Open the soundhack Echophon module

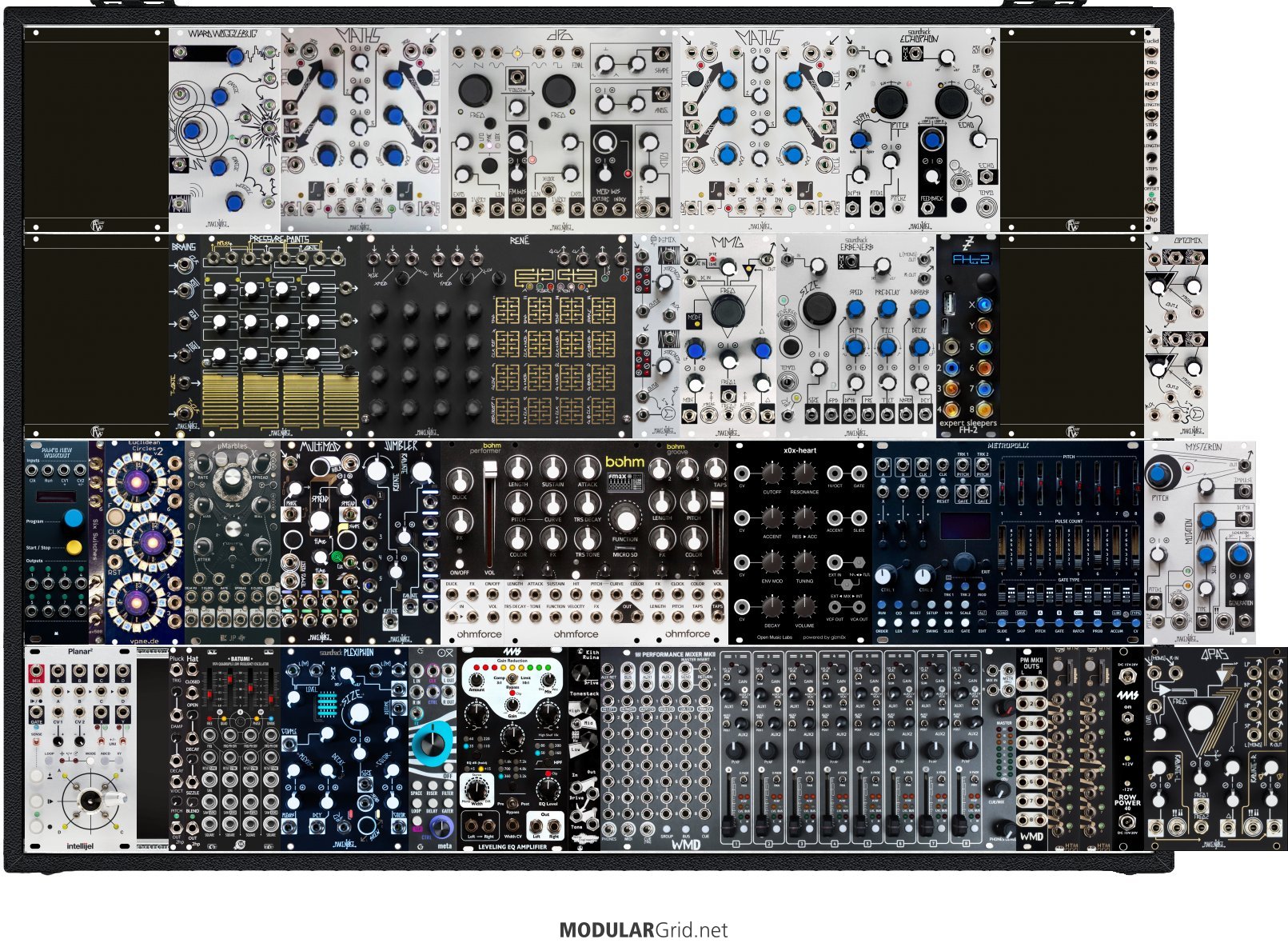(x=920, y=130)
